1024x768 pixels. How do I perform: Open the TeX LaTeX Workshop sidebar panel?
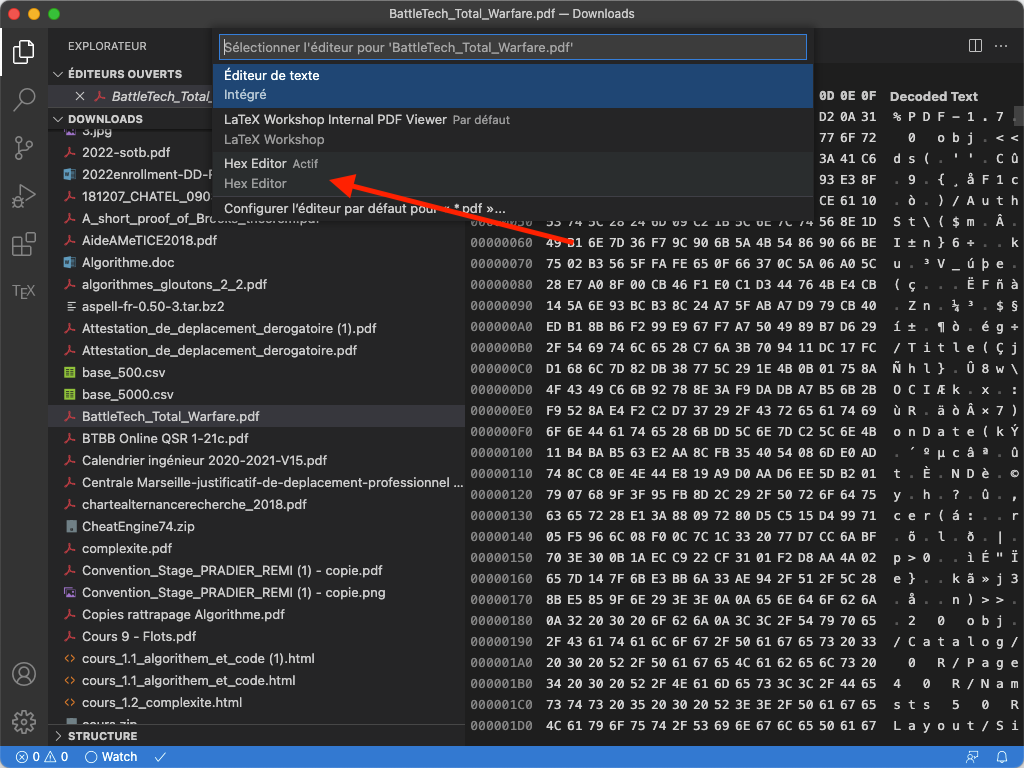(24, 291)
